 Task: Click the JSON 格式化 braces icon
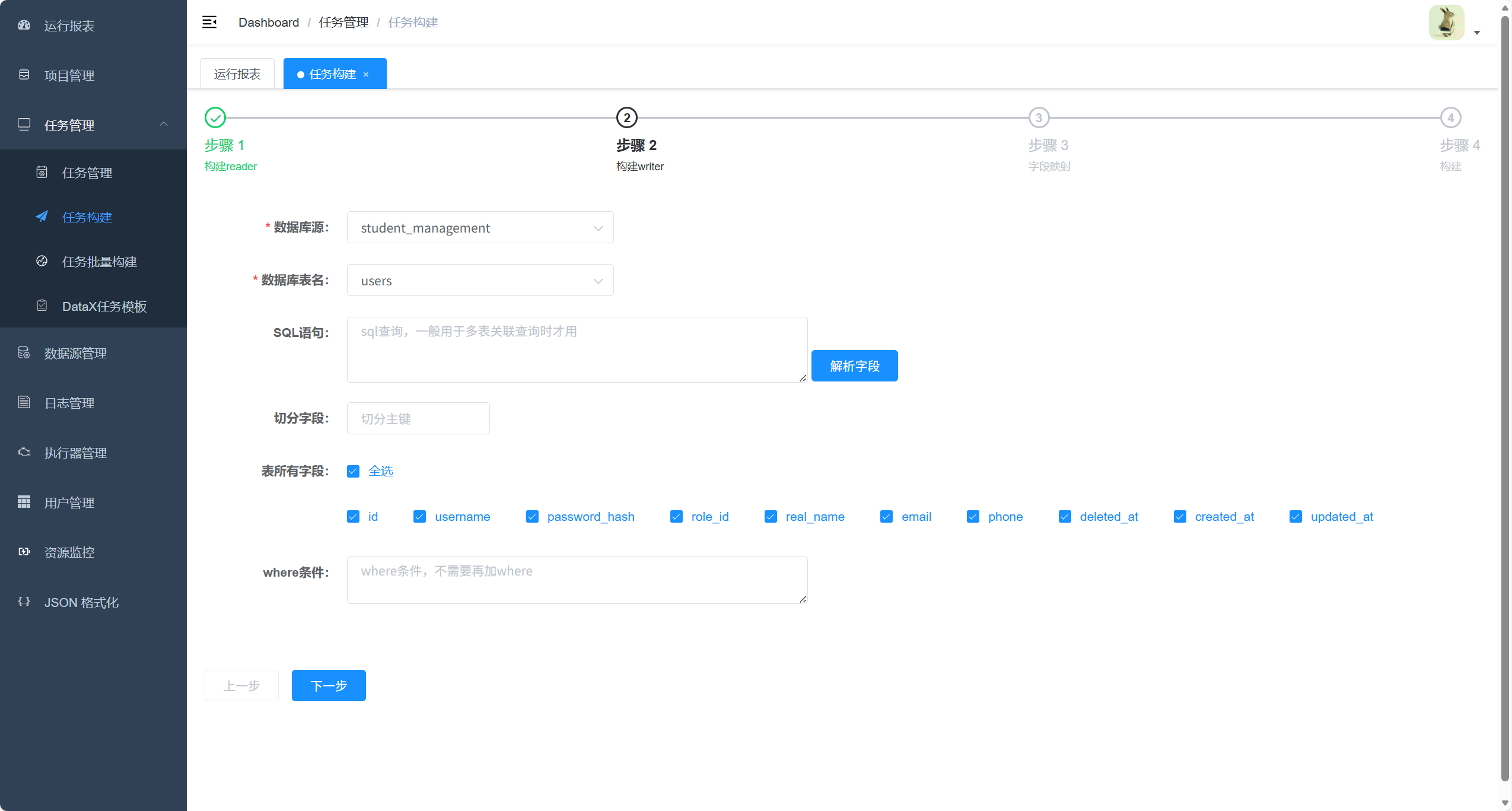[x=24, y=602]
